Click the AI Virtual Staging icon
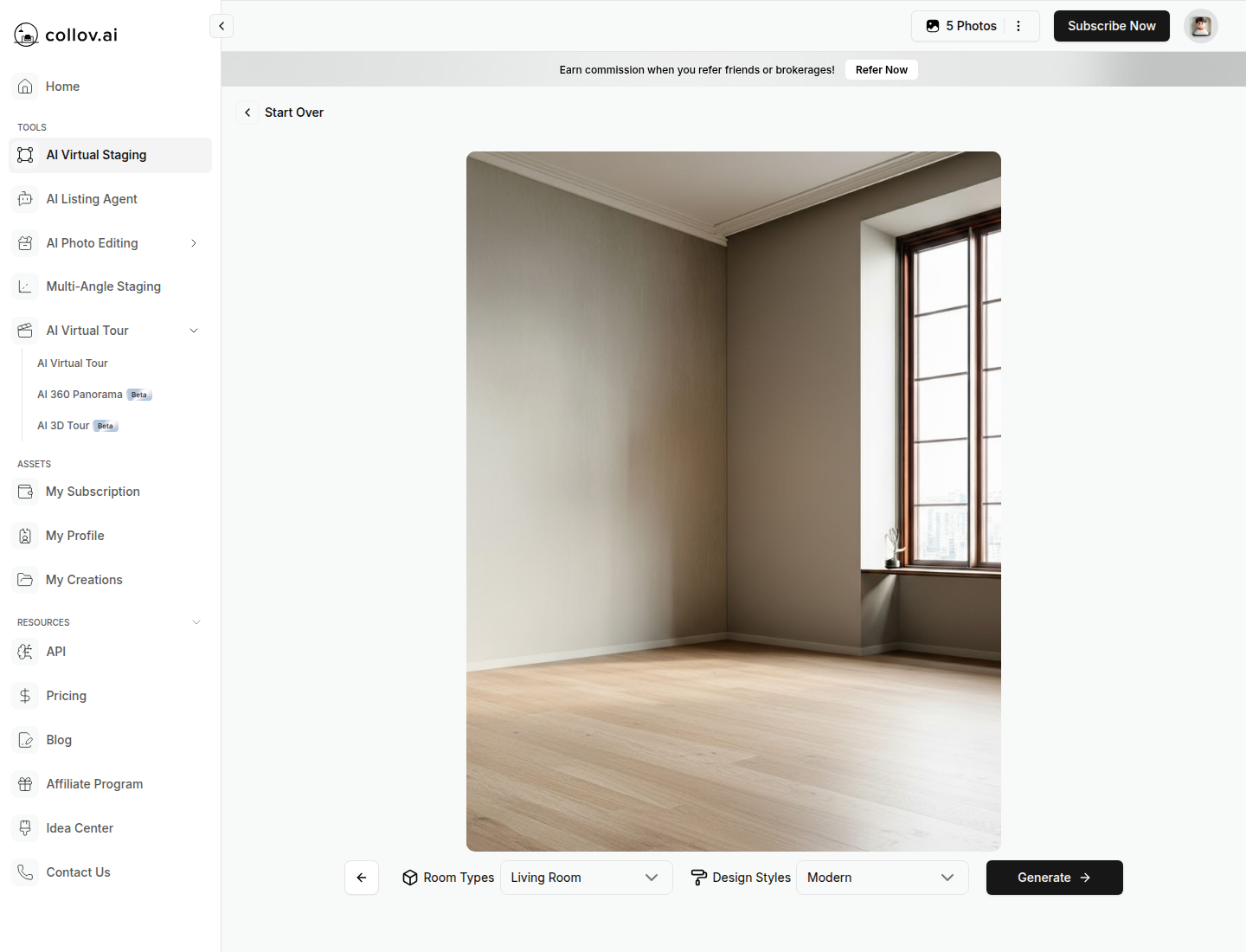 (25, 155)
